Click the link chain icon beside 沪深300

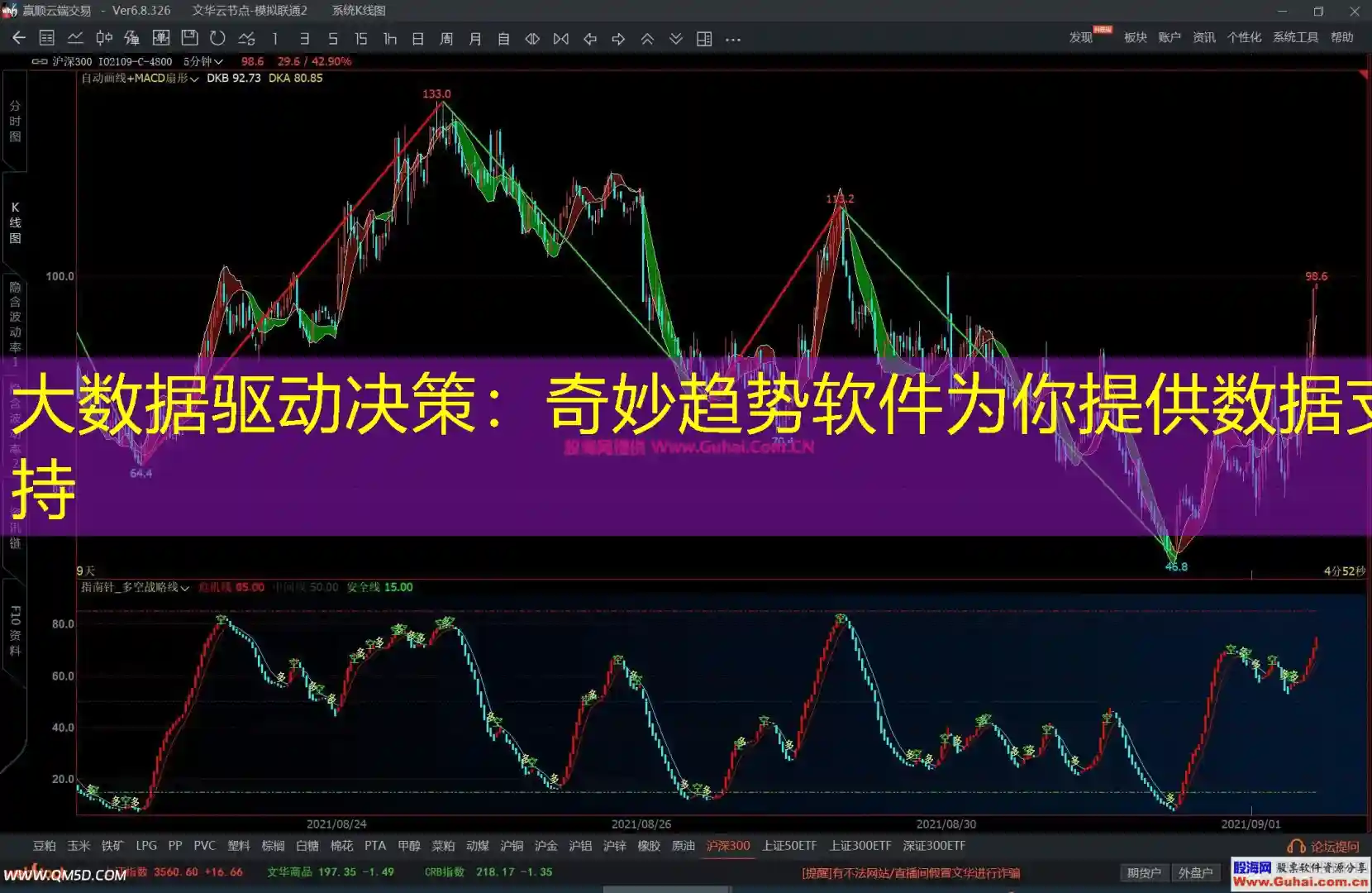[39, 61]
